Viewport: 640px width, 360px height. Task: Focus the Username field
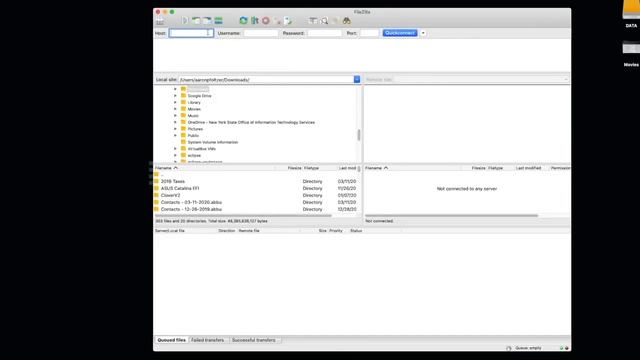click(261, 33)
